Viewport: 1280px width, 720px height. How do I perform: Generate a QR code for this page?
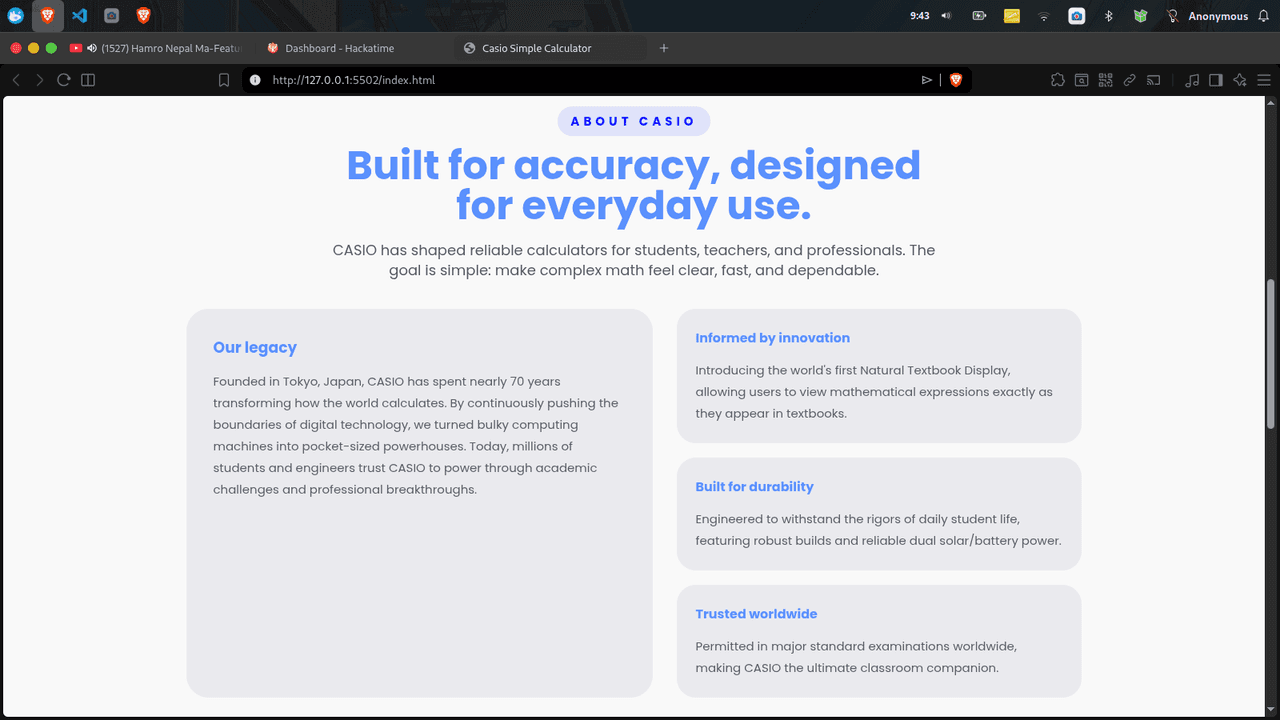[x=1105, y=80]
